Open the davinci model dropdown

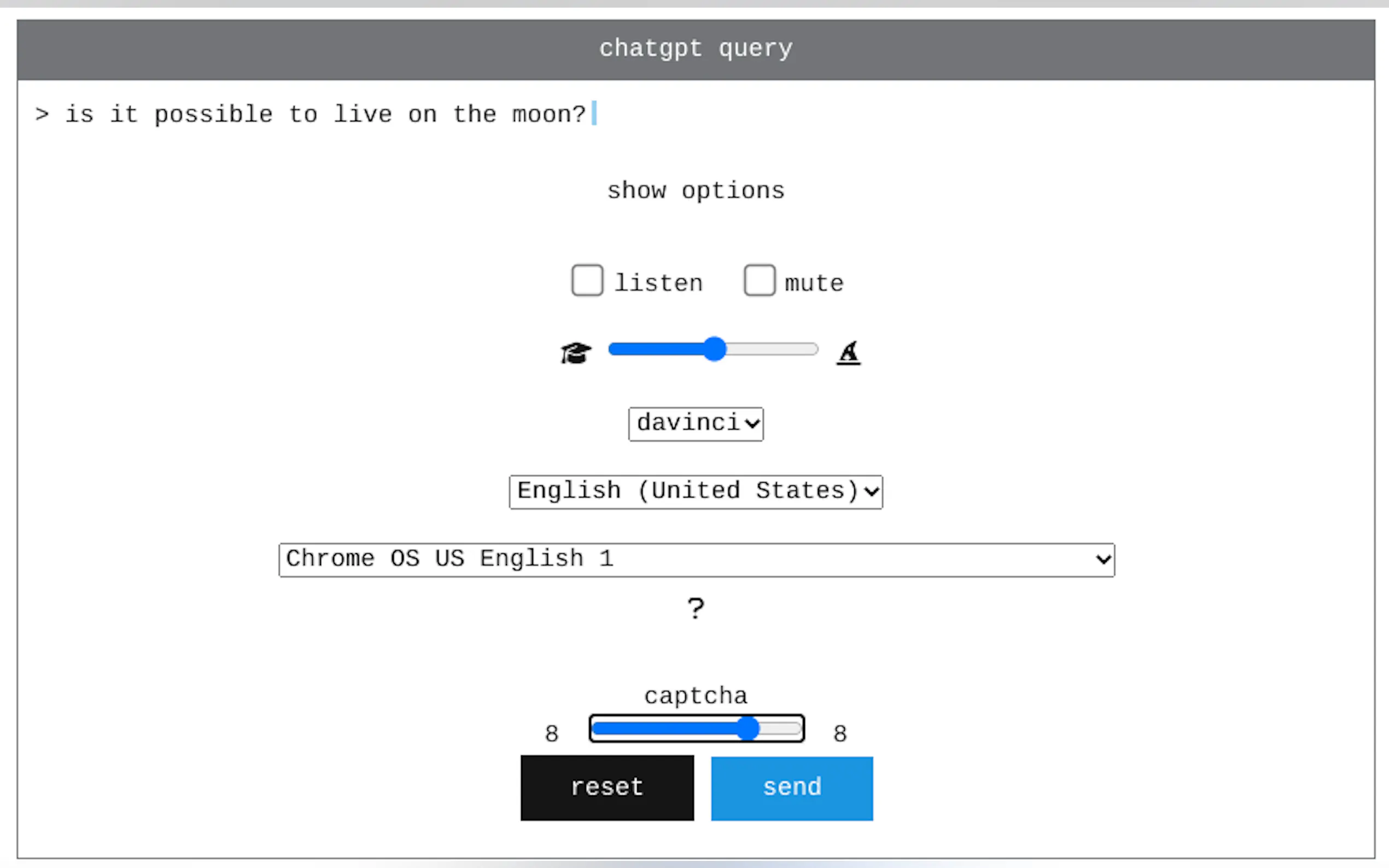point(696,424)
